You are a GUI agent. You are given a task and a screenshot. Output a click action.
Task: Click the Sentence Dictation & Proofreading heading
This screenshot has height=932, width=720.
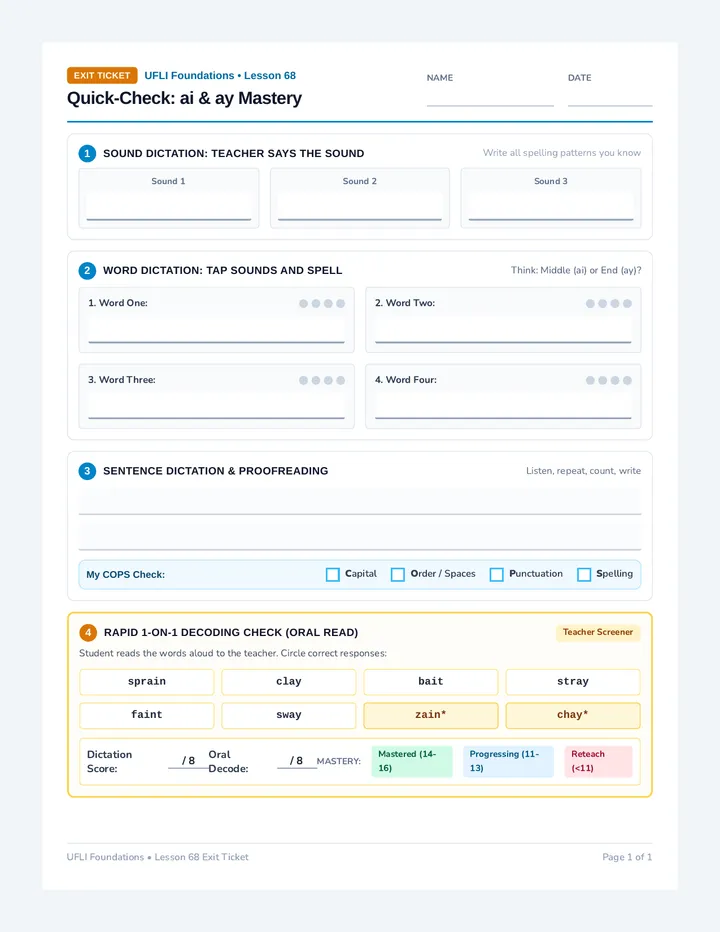[x=216, y=471]
